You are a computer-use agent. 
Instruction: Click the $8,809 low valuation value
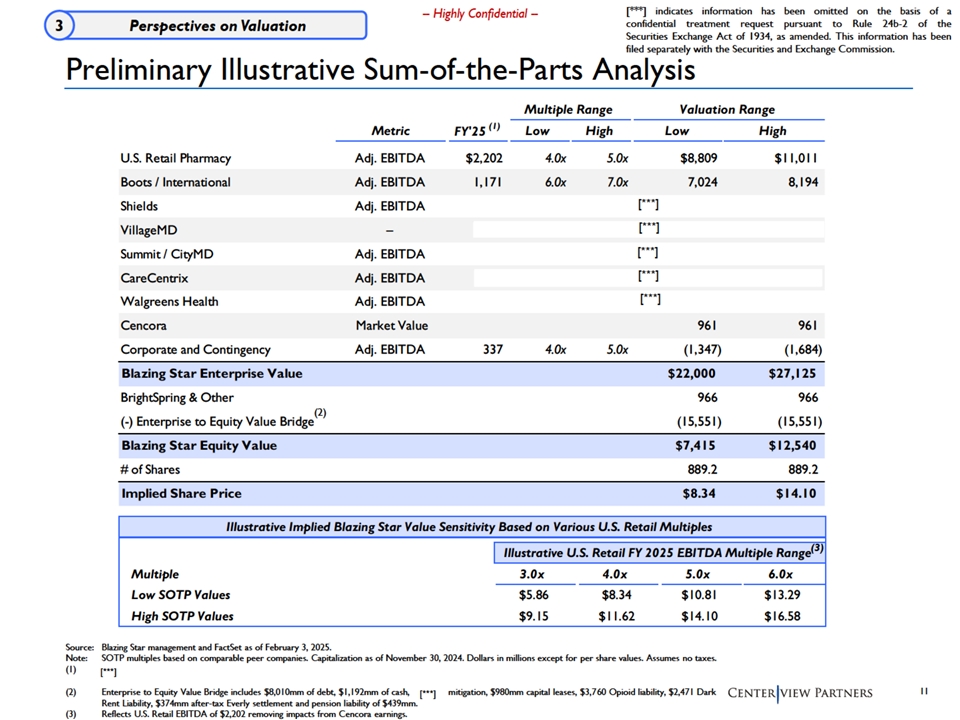[x=699, y=158]
